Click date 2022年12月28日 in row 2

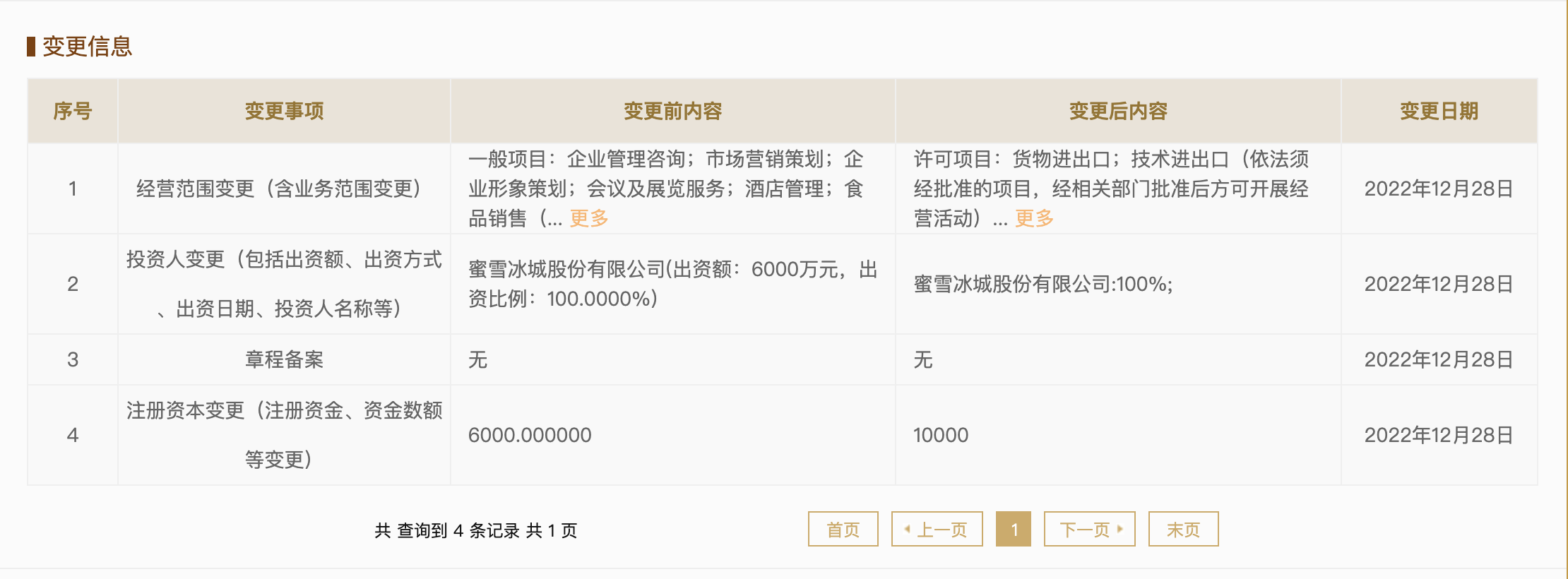tap(1439, 284)
